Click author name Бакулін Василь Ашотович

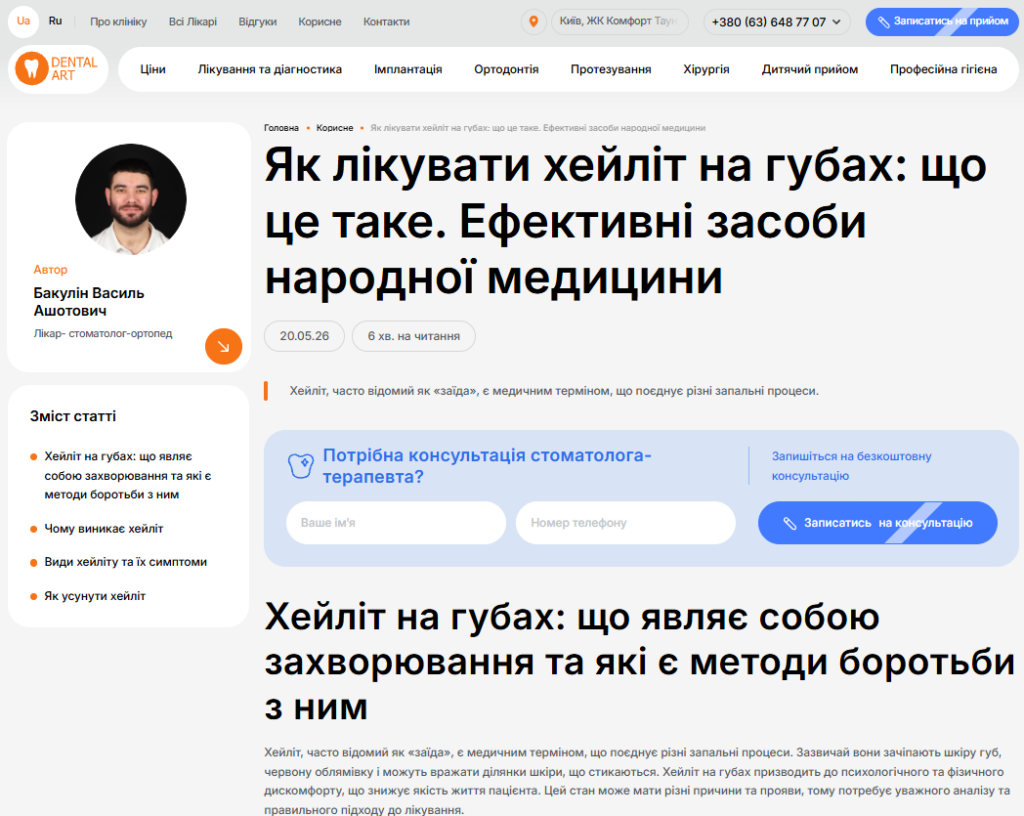(89, 302)
